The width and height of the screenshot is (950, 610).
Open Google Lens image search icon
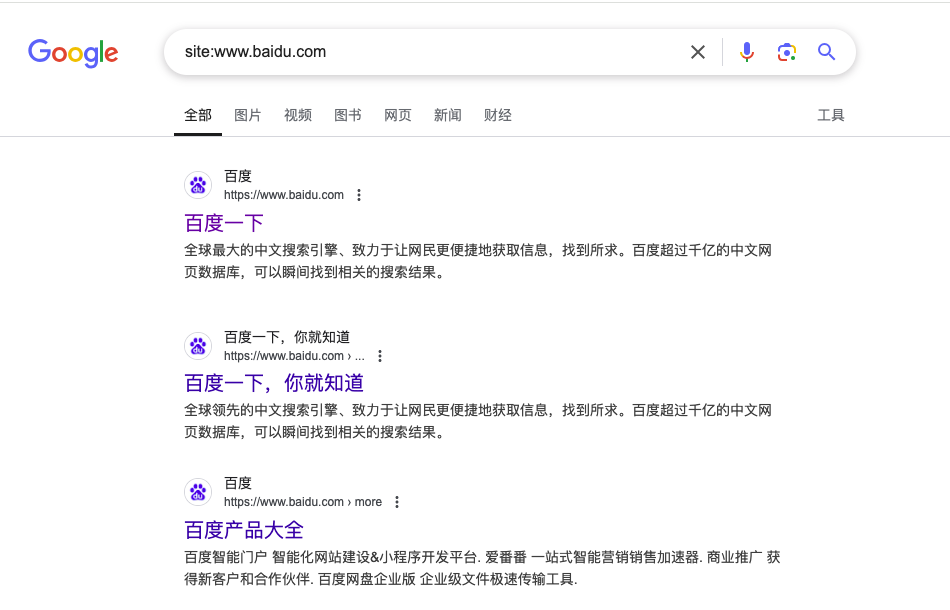(787, 52)
